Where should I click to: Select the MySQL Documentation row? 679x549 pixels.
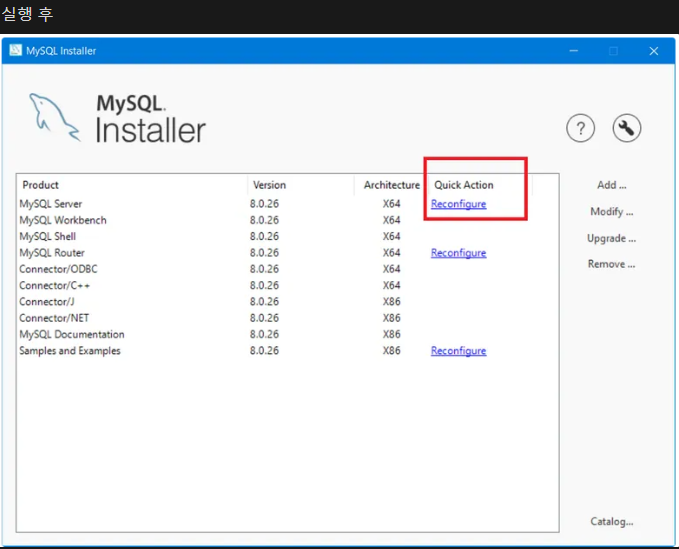pos(287,335)
